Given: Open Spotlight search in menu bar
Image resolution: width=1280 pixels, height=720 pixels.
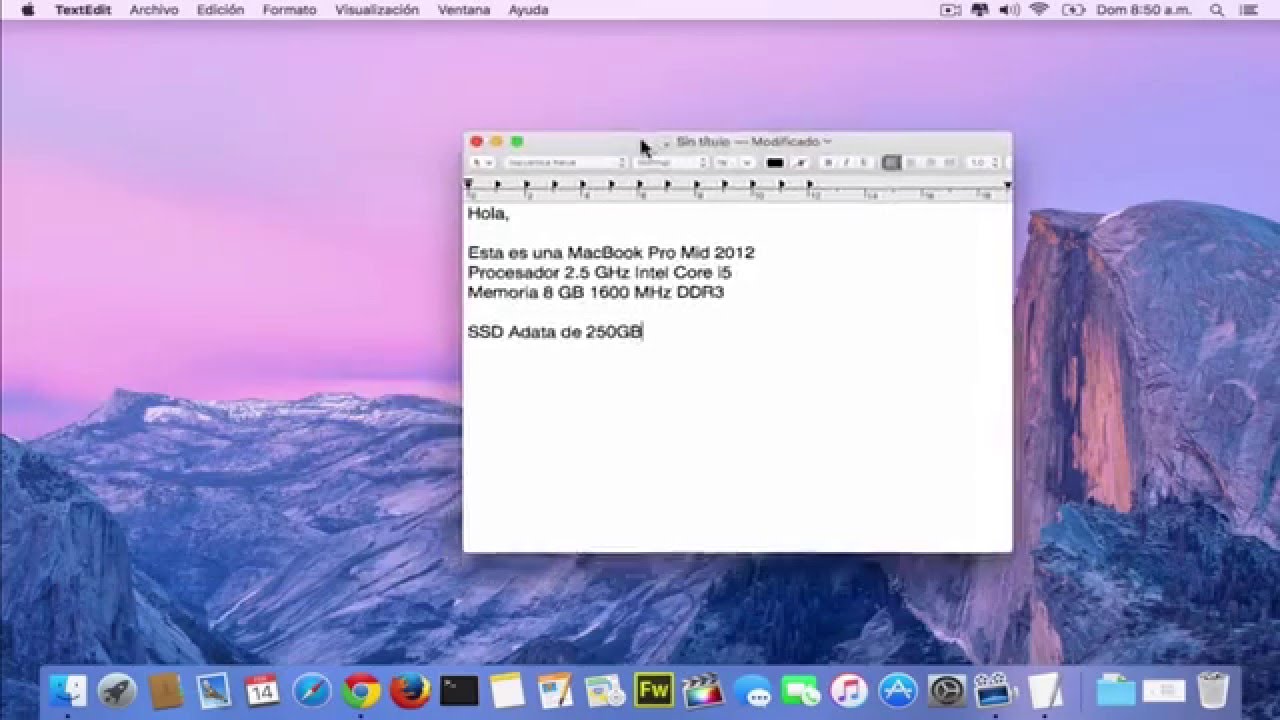Looking at the screenshot, I should pyautogui.click(x=1217, y=10).
